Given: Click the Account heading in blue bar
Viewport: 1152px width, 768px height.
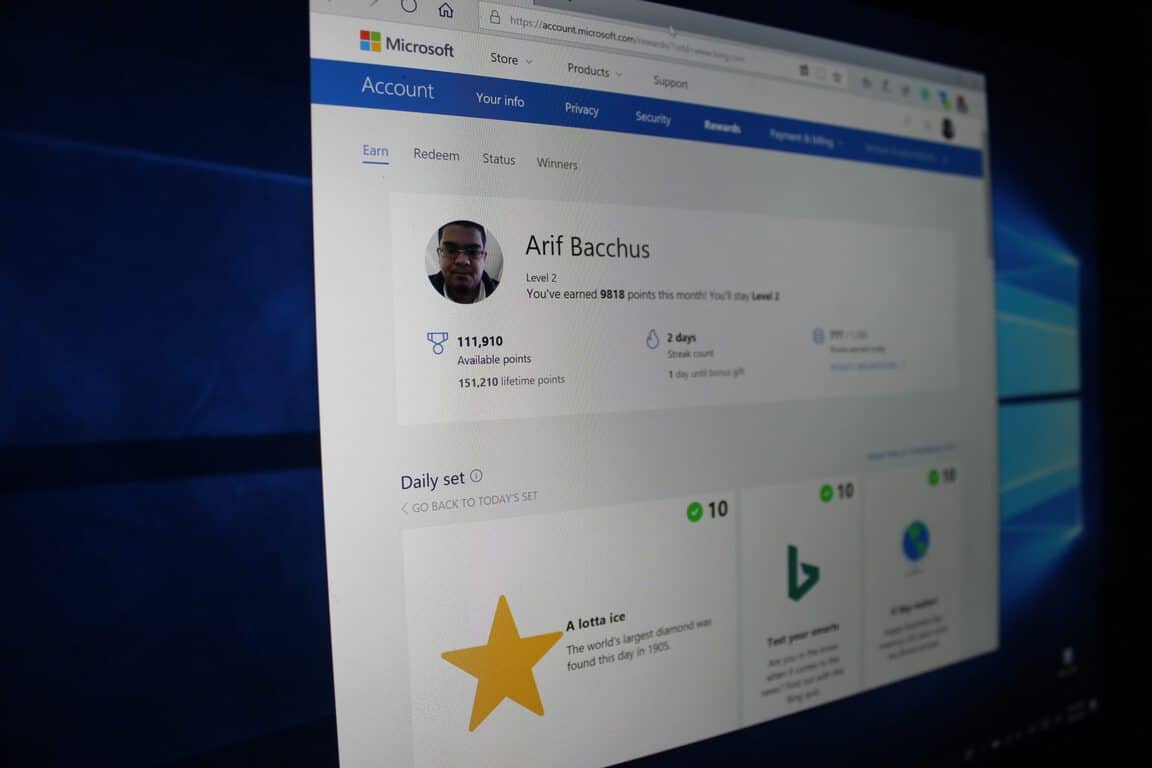Looking at the screenshot, I should [397, 87].
